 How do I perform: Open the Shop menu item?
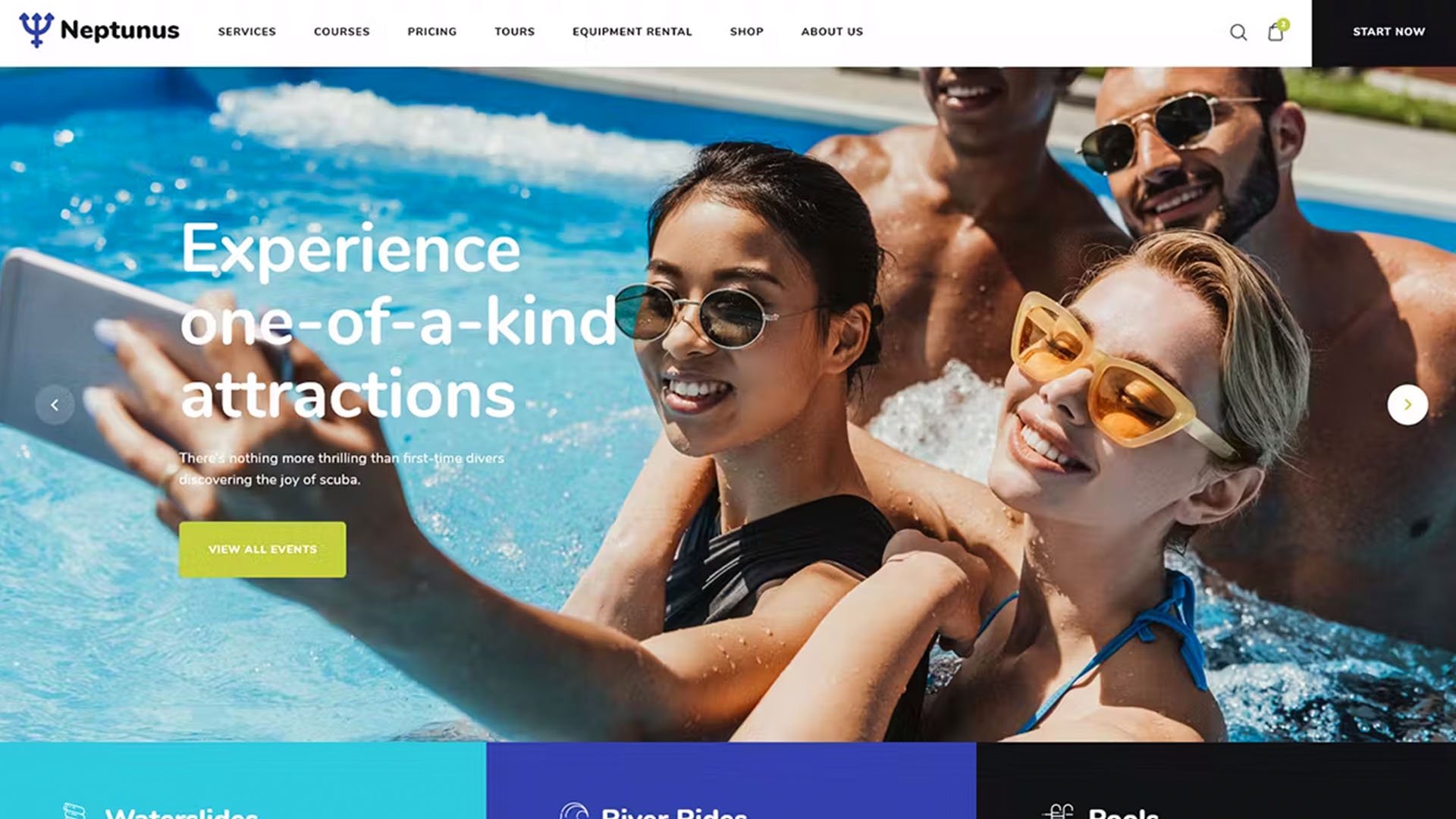747,32
